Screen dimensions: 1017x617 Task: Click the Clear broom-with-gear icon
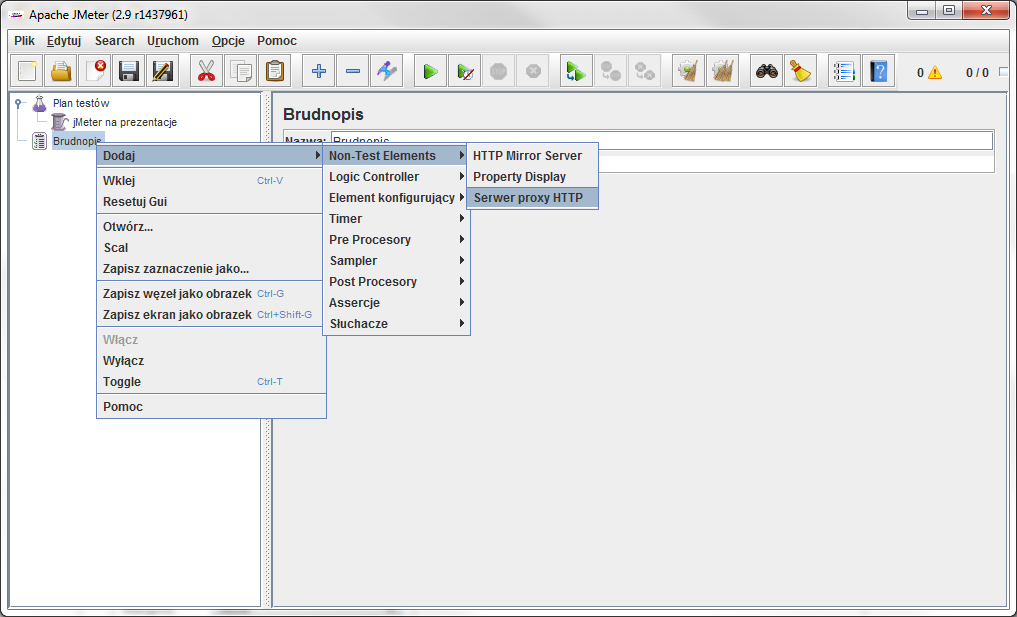(688, 71)
